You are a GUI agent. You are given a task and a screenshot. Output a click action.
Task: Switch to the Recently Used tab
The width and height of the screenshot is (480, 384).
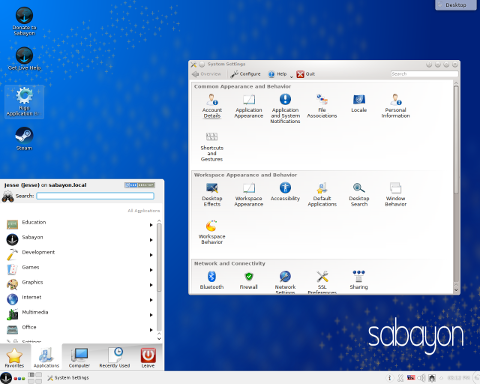tap(115, 357)
